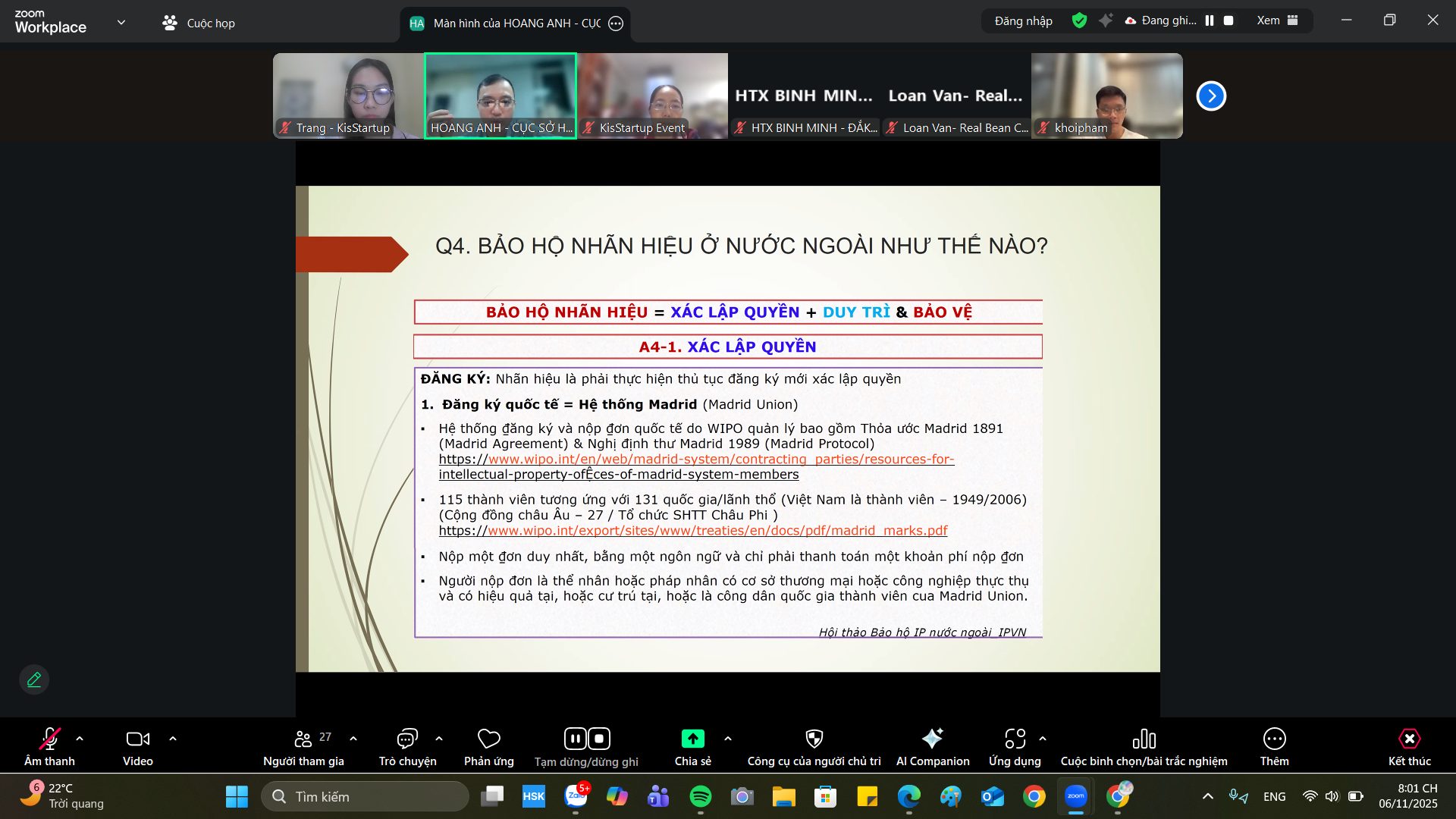Click Kết thúc end meeting button

click(x=1409, y=739)
